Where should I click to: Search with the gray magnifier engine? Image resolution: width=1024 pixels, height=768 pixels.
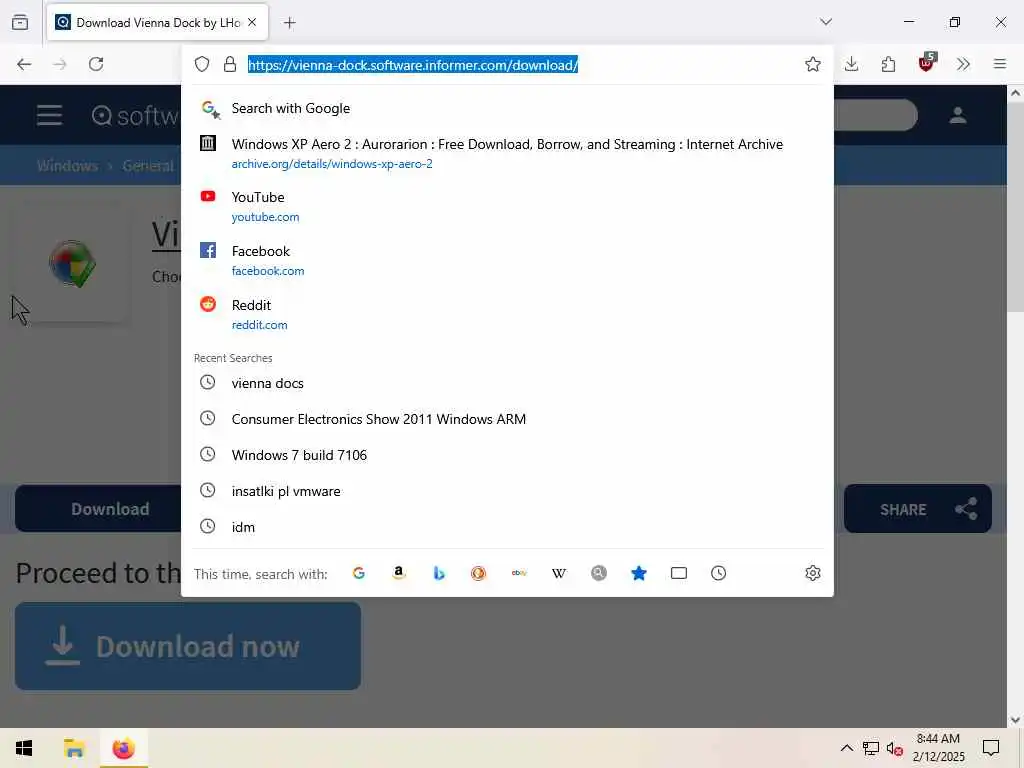(x=599, y=573)
